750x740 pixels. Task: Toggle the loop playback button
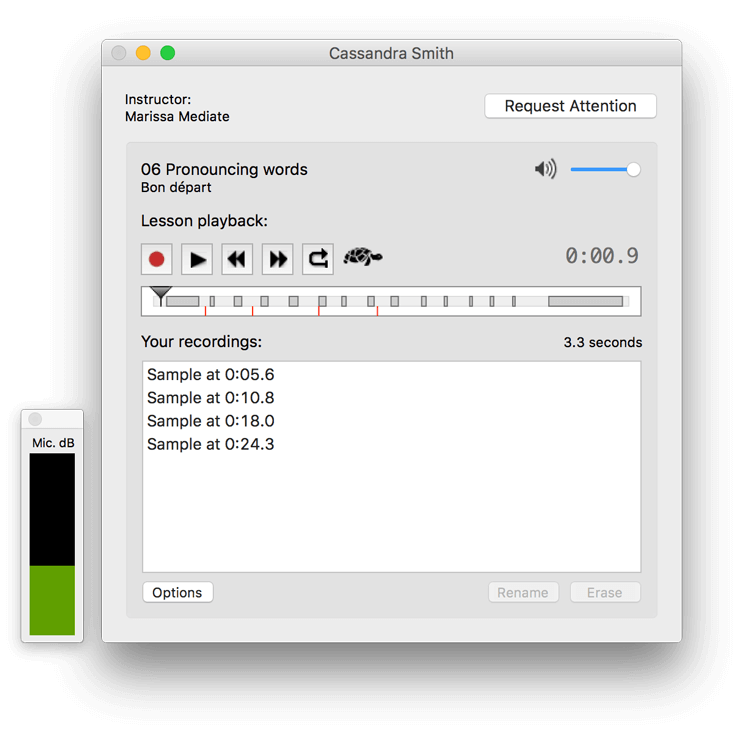click(x=318, y=259)
